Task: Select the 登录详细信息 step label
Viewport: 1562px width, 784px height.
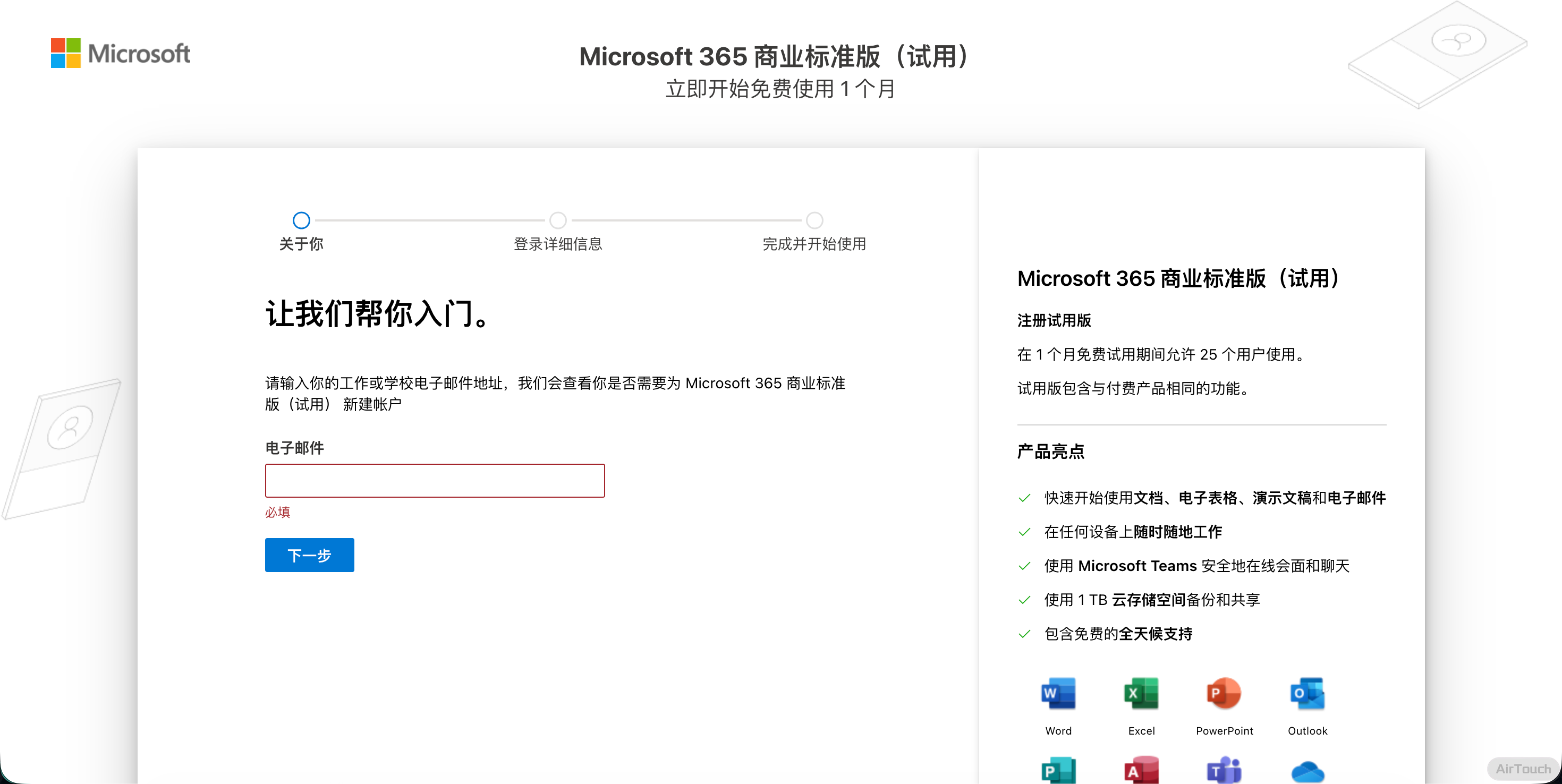Action: (x=558, y=244)
